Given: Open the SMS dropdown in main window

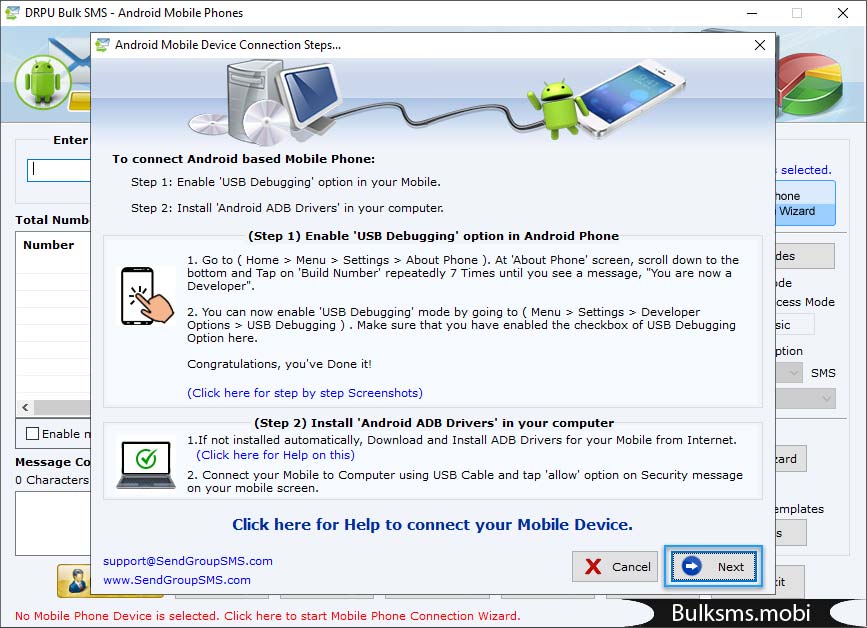Looking at the screenshot, I should [x=789, y=373].
